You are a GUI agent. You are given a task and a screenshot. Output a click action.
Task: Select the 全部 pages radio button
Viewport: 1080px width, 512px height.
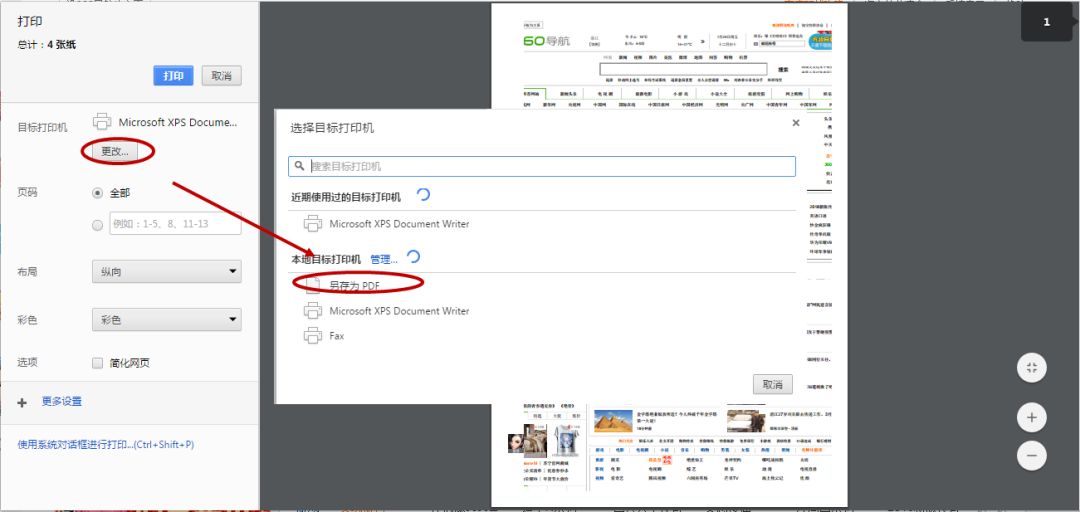tap(98, 193)
